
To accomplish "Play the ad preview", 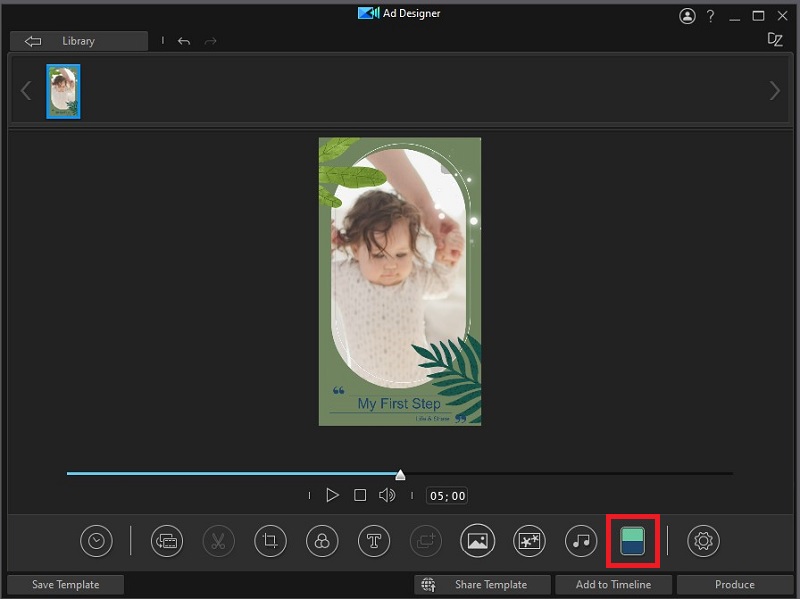I will (333, 495).
